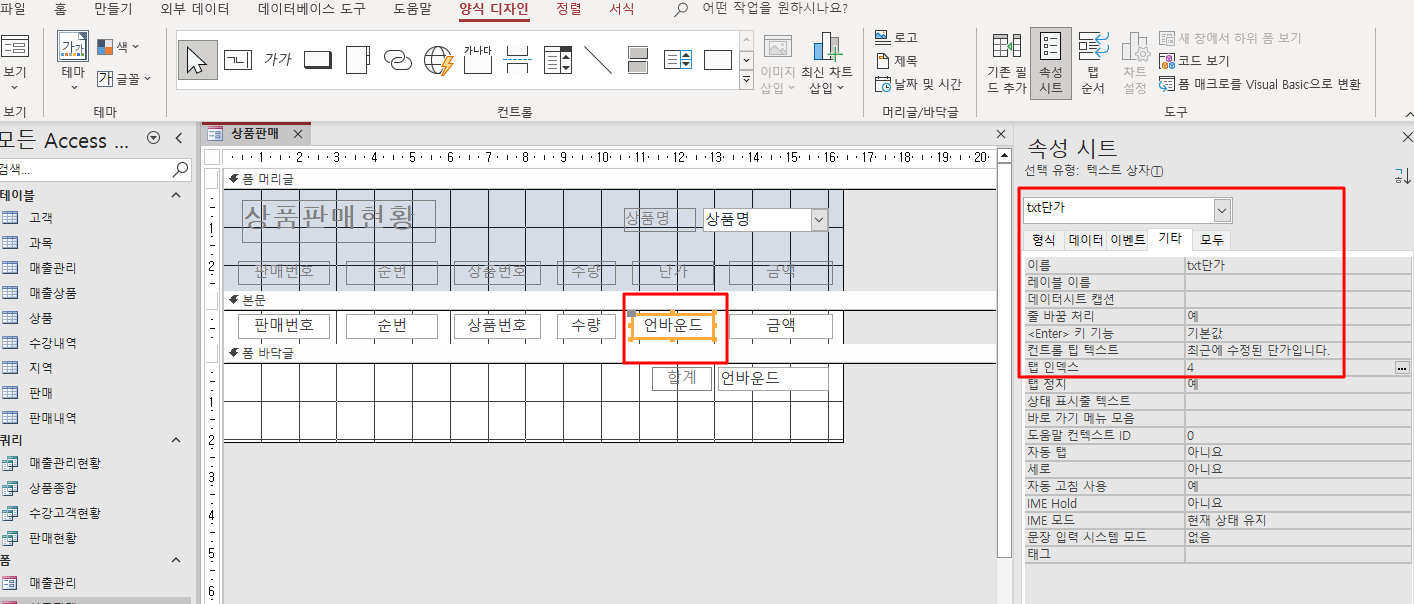This screenshot has width=1414, height=604.
Task: Insert a Logo (로고) in the header
Action: point(896,37)
